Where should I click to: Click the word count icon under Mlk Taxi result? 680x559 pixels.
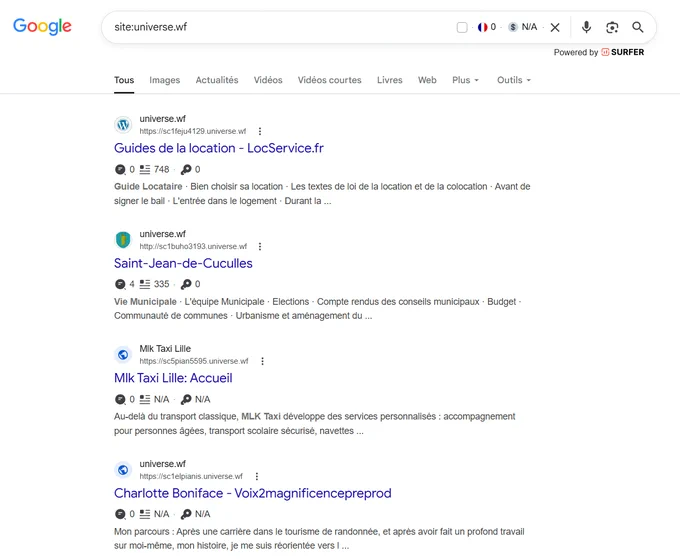[145, 399]
